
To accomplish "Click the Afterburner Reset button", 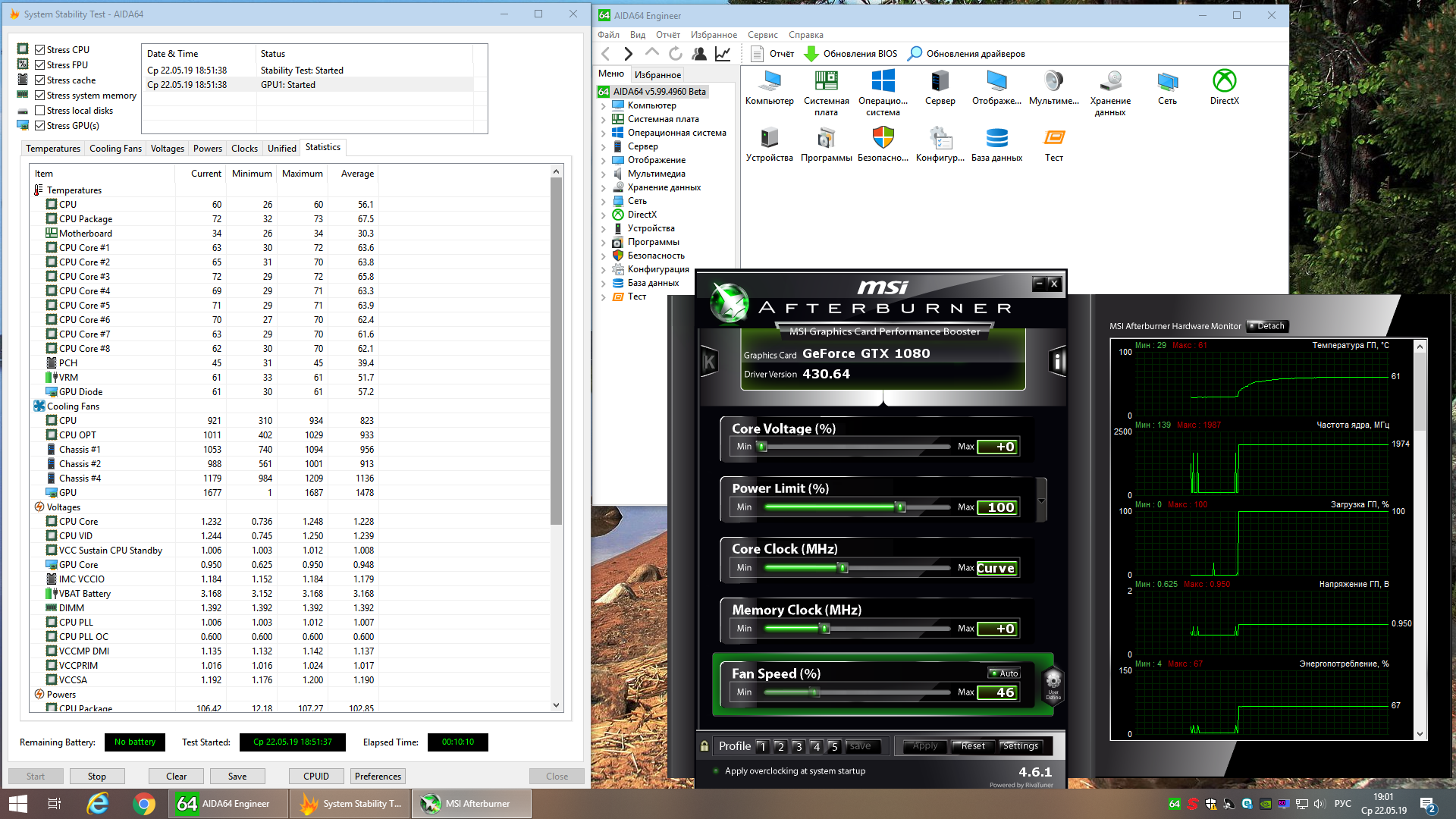I will coord(972,746).
